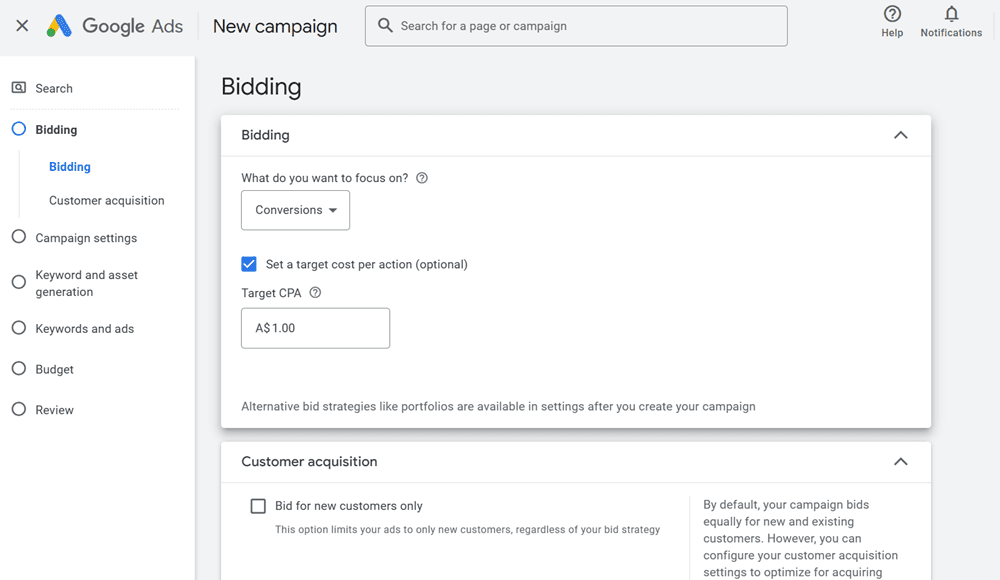The height and width of the screenshot is (580, 1000).
Task: Click the Search step icon in sidebar
Action: coord(19,88)
